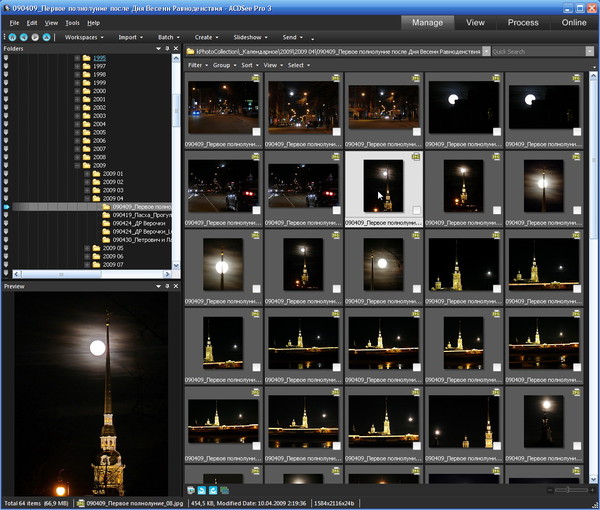This screenshot has width=600, height=510.
Task: Click the Forward navigation icon
Action: click(x=35, y=37)
